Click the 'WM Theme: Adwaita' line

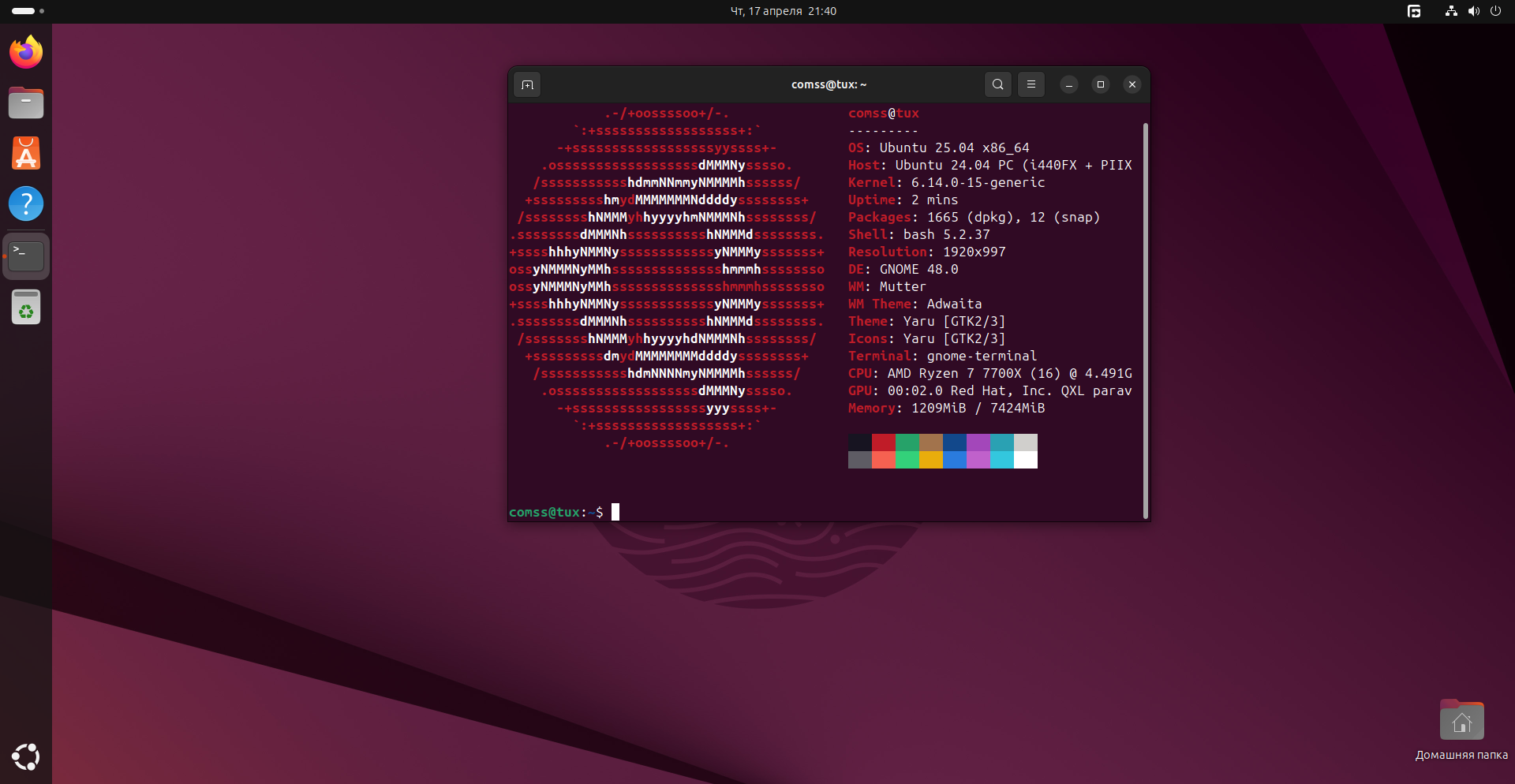[x=915, y=304]
